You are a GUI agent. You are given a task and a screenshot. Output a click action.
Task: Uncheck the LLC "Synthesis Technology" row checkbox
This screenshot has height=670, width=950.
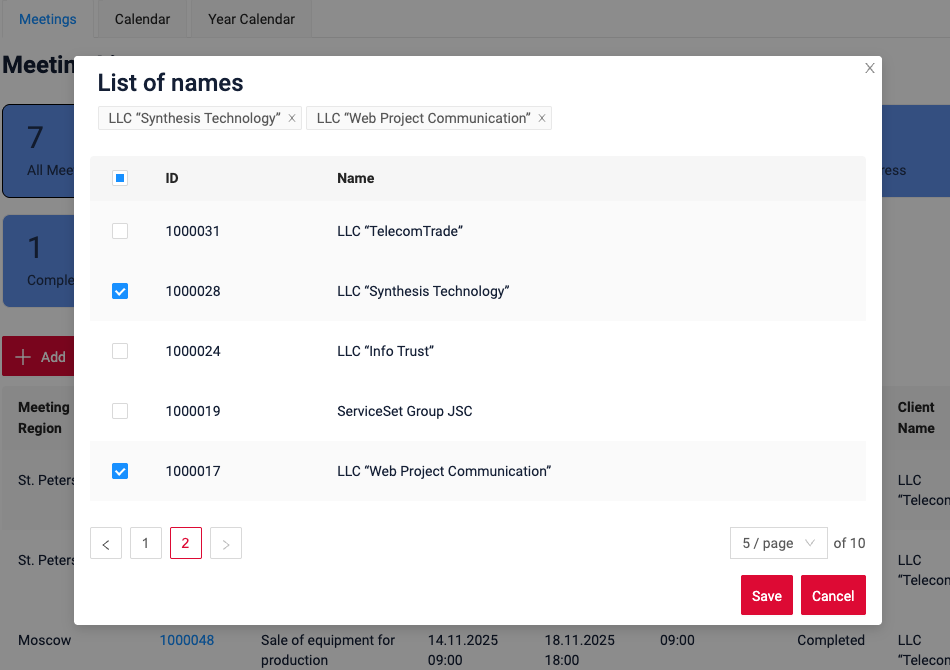[x=120, y=291]
